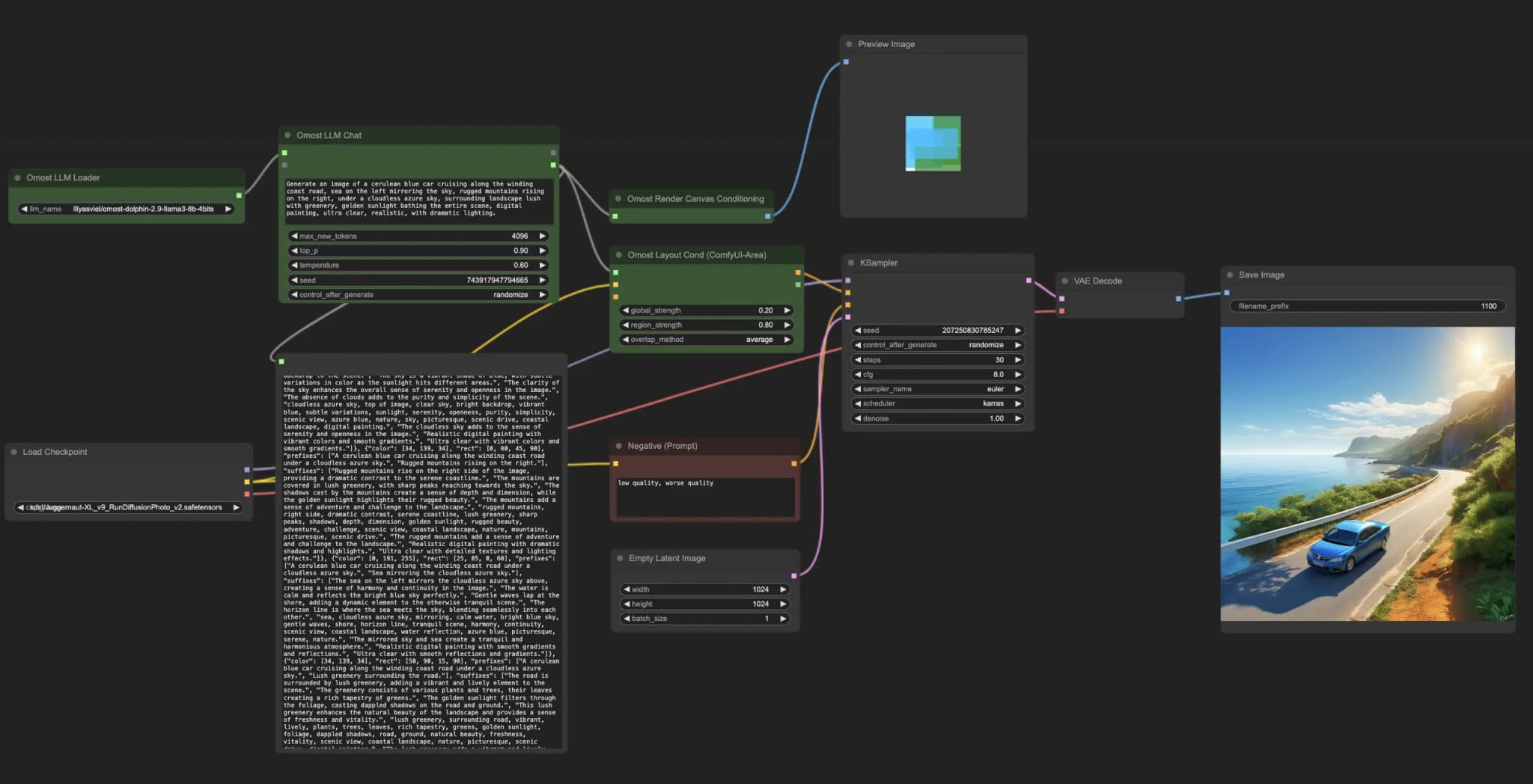
Task: Open the overlap_method average dropdown
Action: click(x=707, y=340)
